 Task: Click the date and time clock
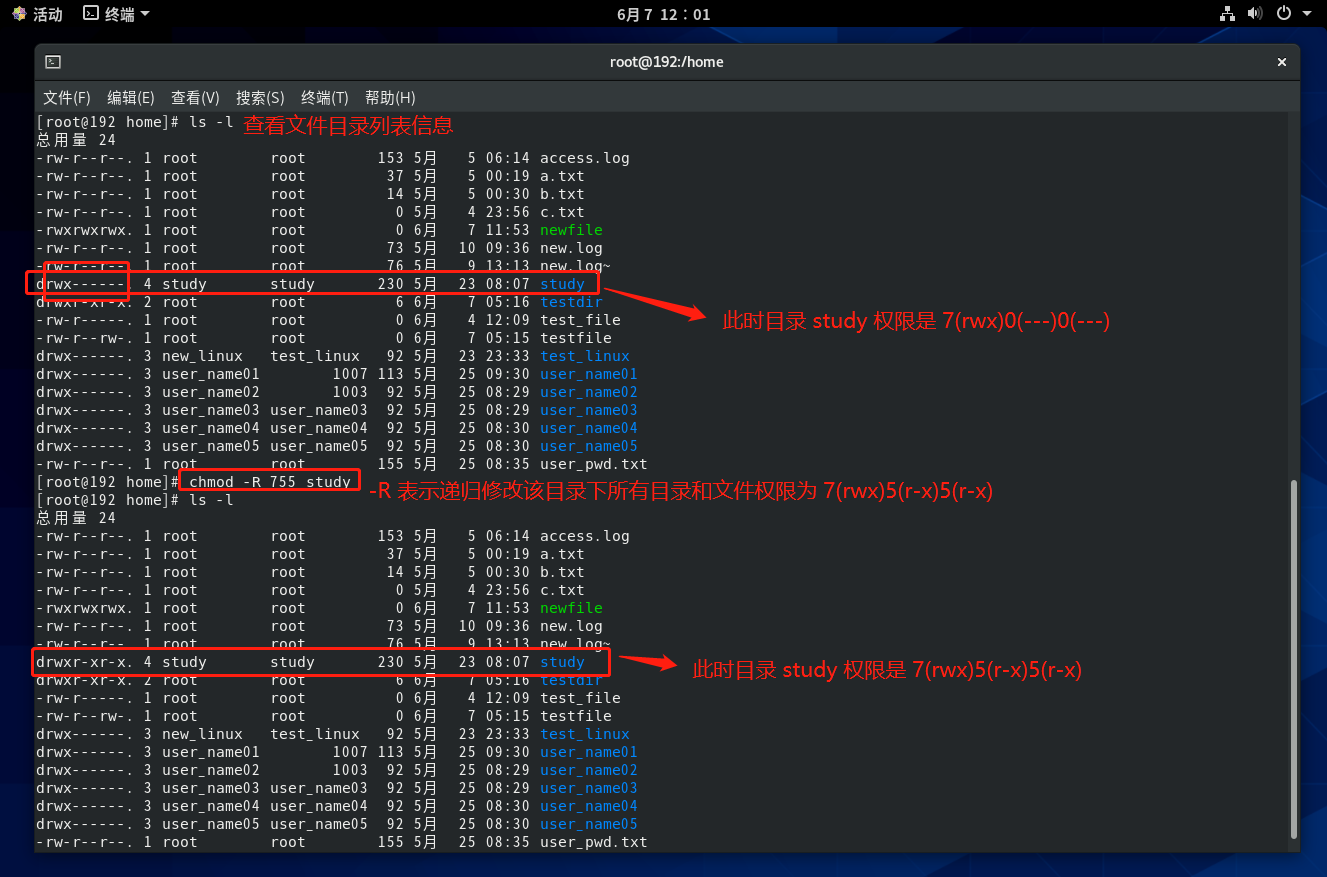[664, 14]
